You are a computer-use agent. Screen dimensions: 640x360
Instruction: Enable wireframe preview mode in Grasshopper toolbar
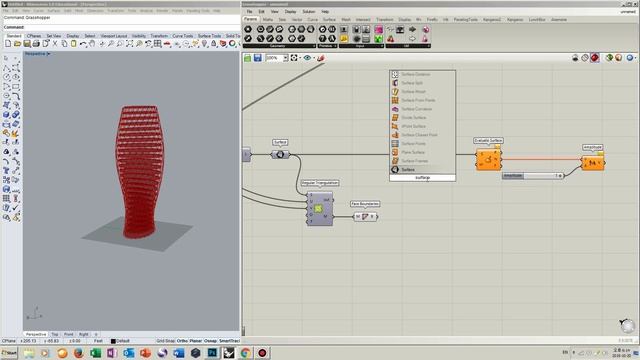[585, 58]
